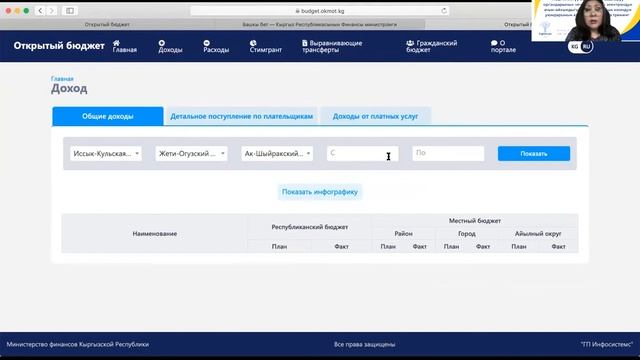
Task: Open the Иссык-Кульская region dropdown
Action: (x=106, y=153)
